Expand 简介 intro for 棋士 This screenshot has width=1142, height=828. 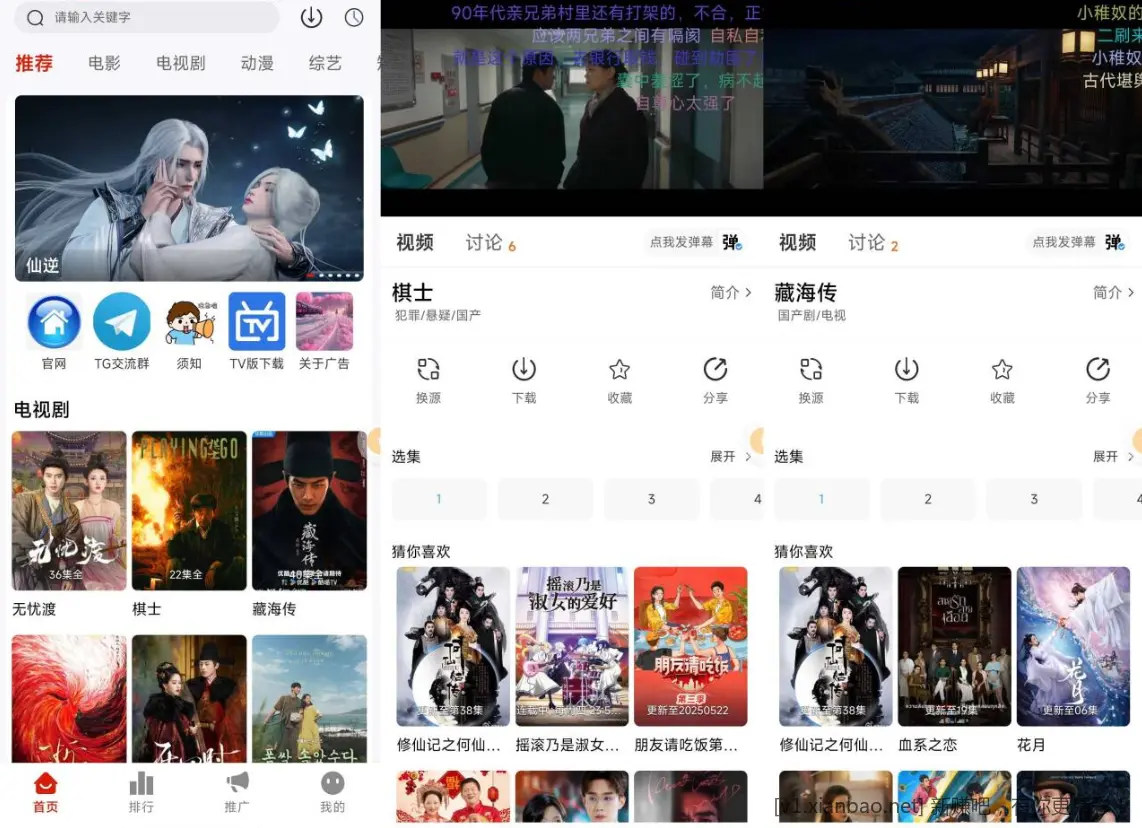(731, 292)
